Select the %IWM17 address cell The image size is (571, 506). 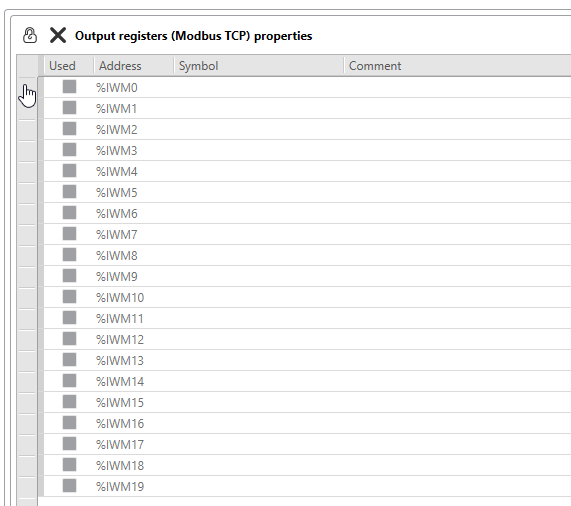coord(134,444)
